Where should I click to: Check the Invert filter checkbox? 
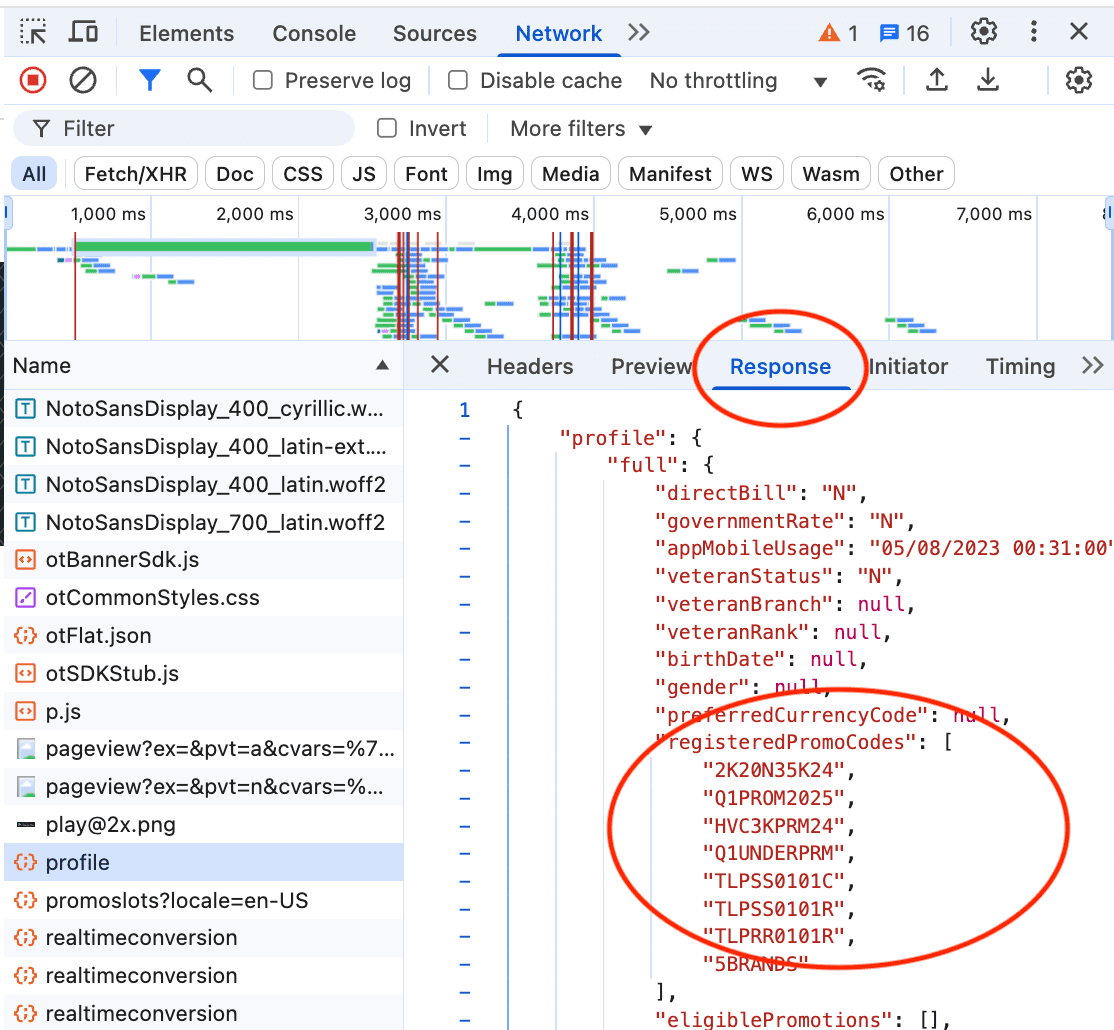[386, 128]
